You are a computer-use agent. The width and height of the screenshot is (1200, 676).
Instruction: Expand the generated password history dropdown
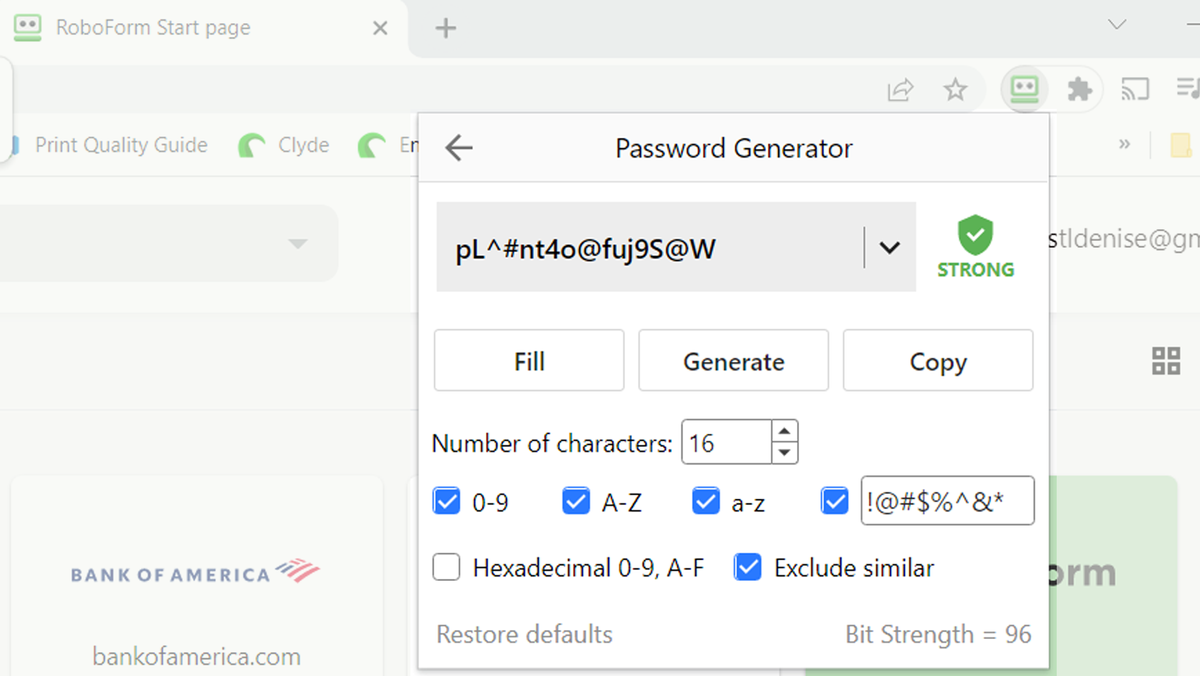pyautogui.click(x=890, y=248)
